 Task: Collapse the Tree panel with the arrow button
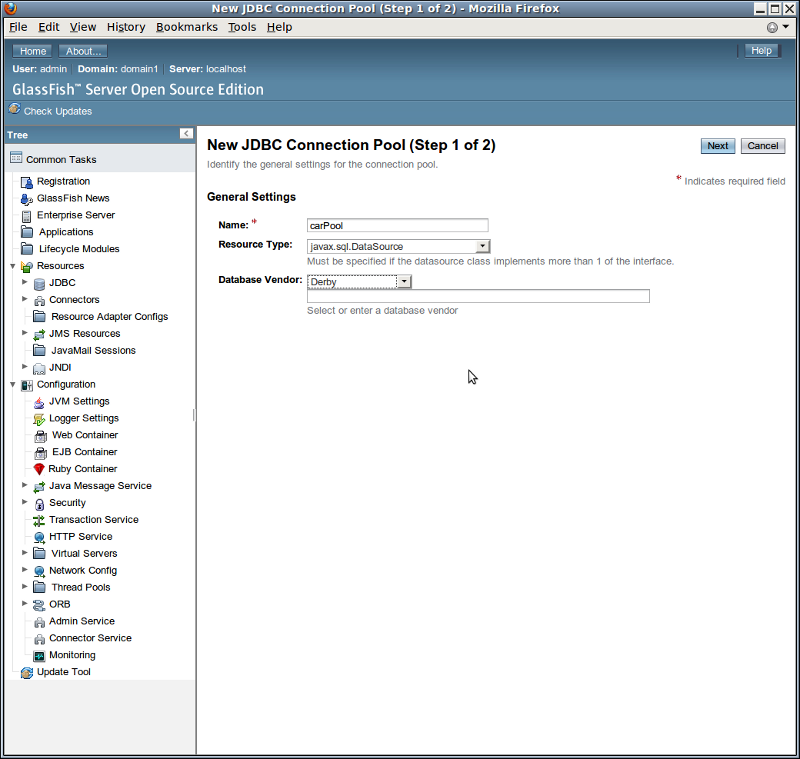pos(186,133)
